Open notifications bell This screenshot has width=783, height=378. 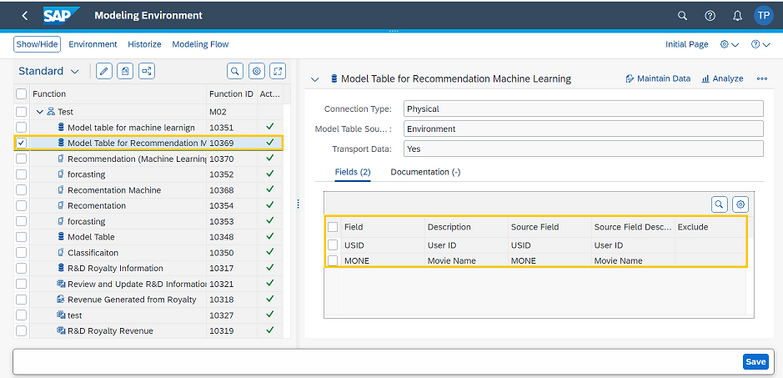click(x=737, y=16)
